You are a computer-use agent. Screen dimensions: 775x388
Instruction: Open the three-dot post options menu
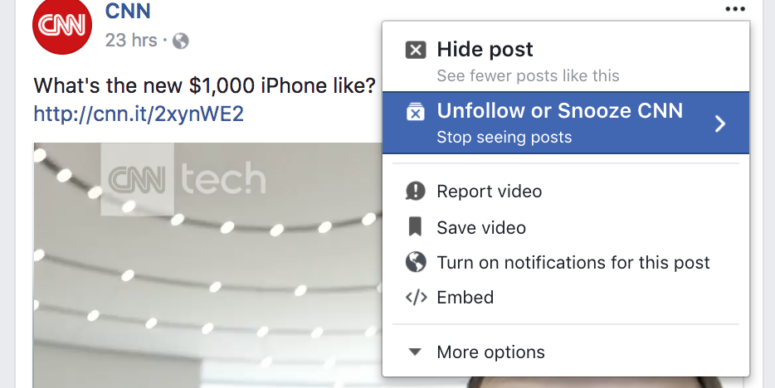tap(735, 9)
